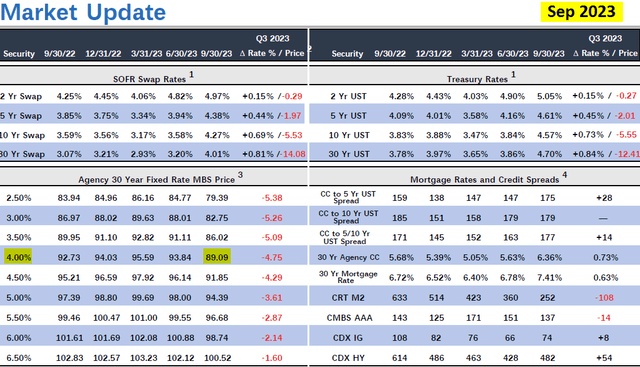
Task: Select the left table 9/30/23 column header
Action: click(216, 54)
